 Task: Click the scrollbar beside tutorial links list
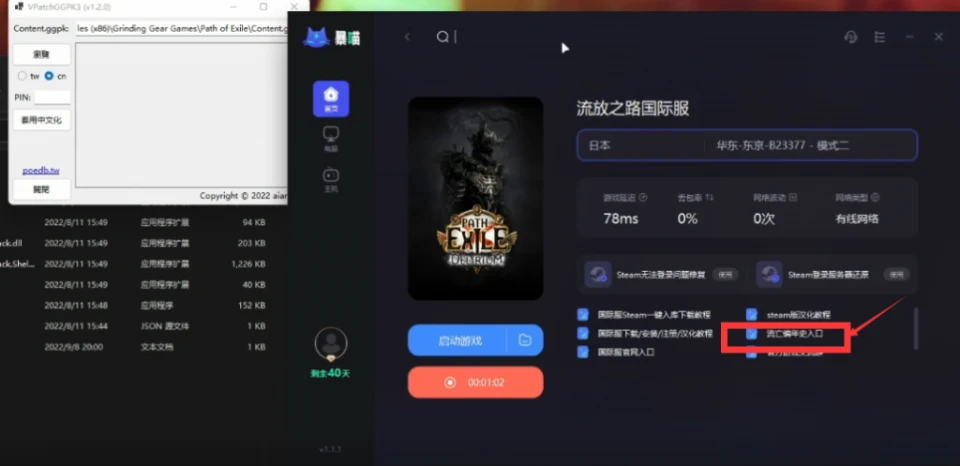click(x=916, y=328)
